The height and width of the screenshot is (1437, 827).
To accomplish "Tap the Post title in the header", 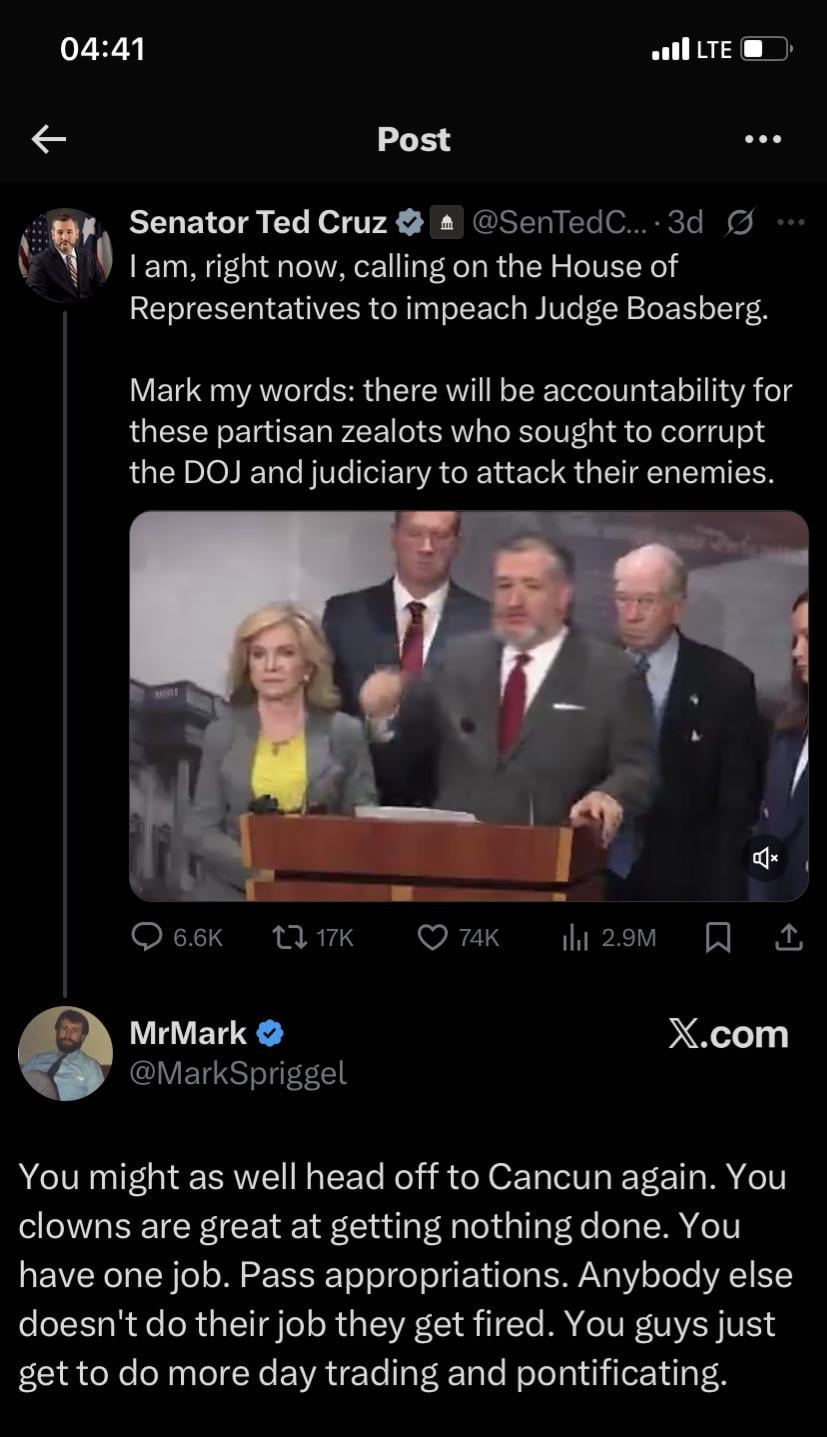I will 413,140.
